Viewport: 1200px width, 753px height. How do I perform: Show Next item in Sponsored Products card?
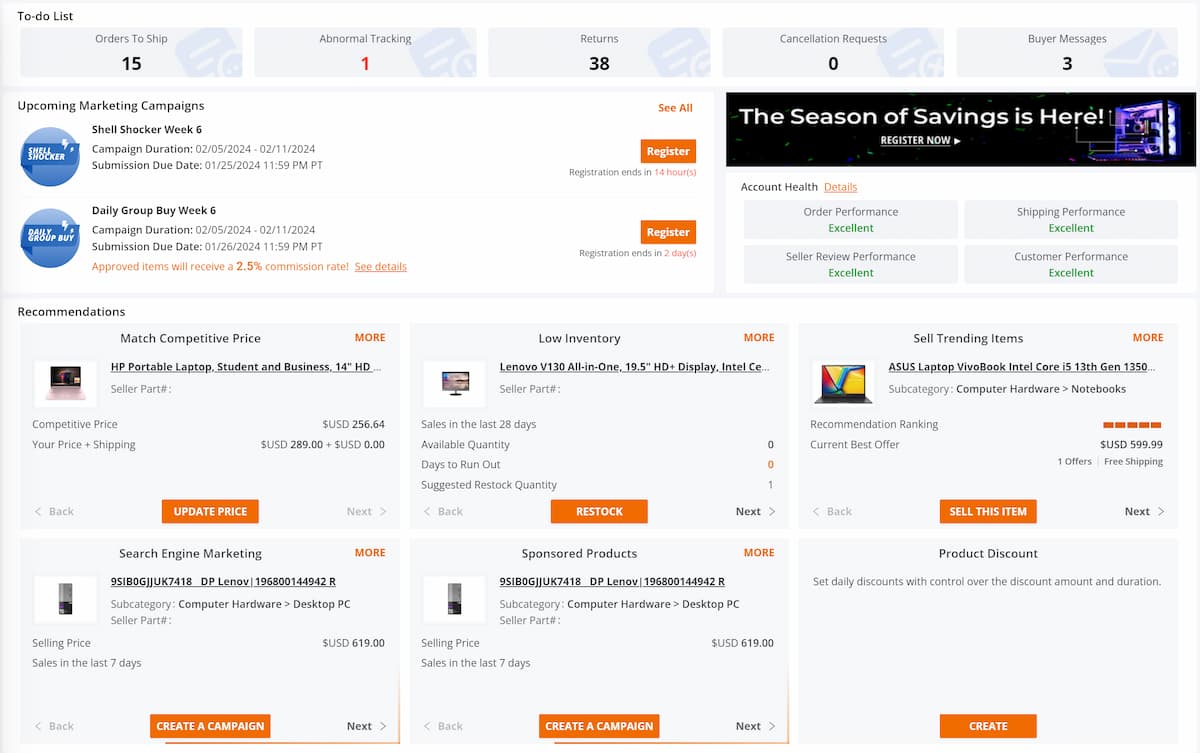pos(755,726)
